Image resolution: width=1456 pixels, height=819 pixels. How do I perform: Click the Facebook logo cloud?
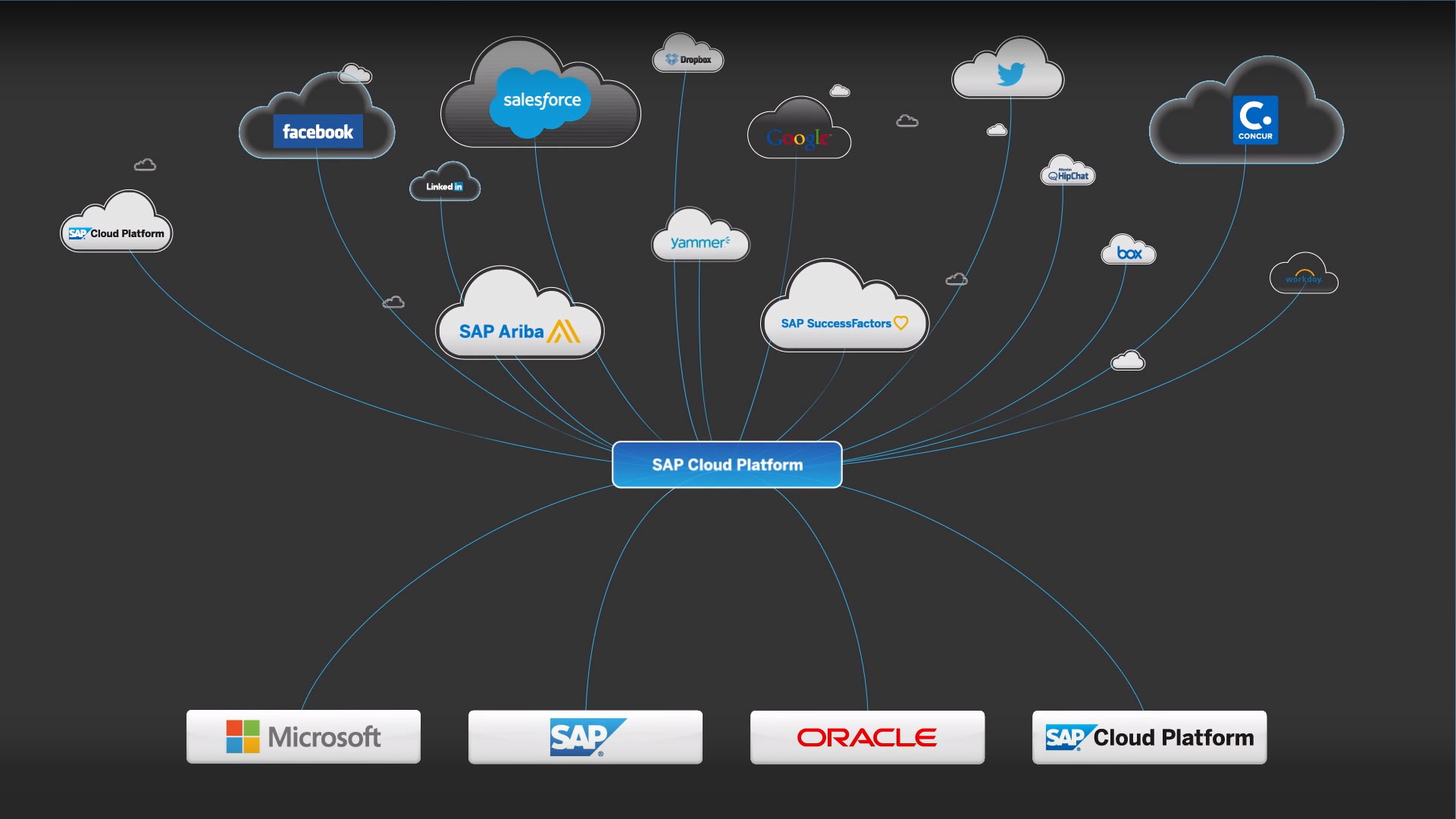(x=318, y=132)
